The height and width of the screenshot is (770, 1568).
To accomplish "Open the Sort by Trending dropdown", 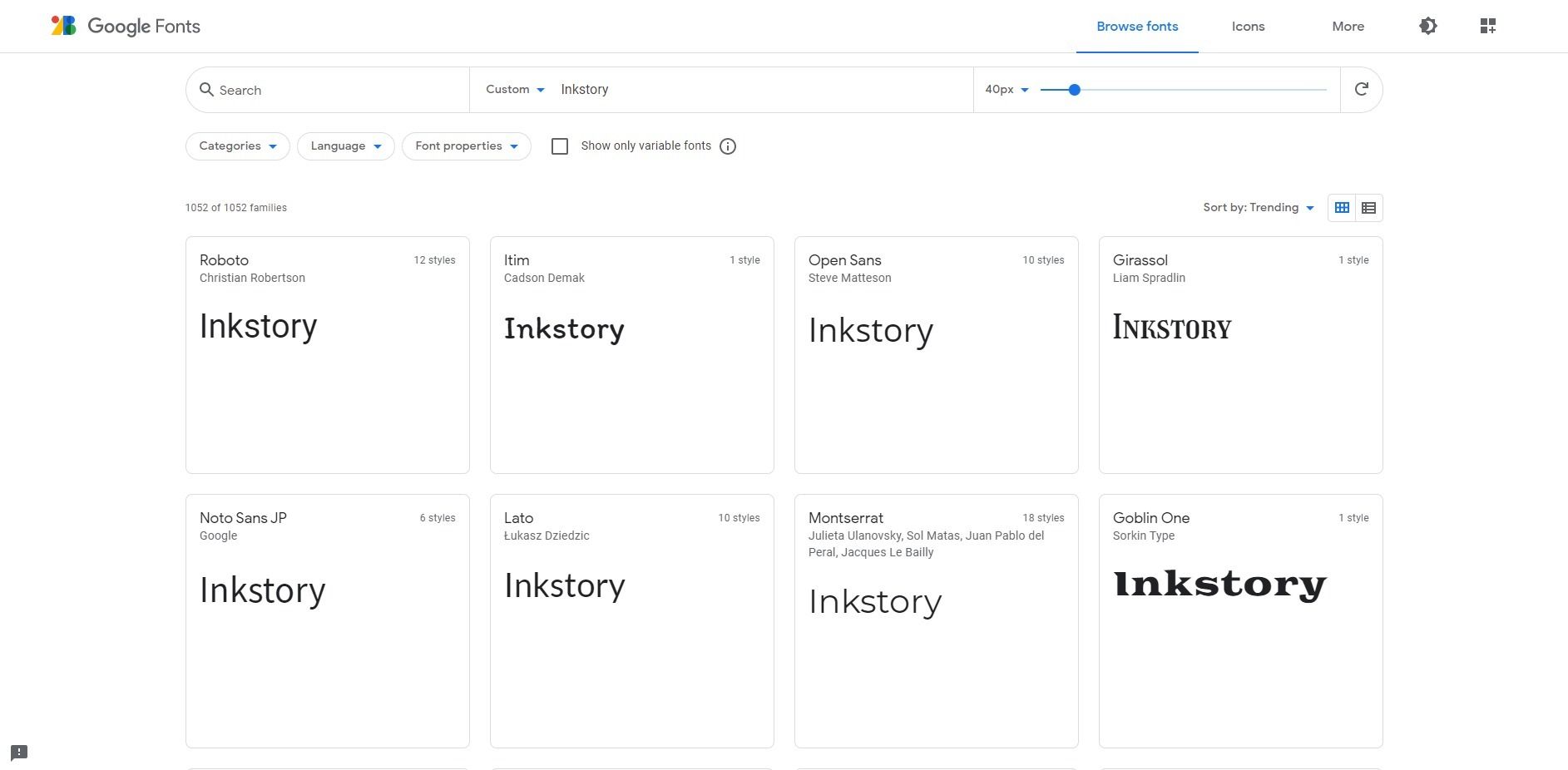I will tap(1258, 208).
